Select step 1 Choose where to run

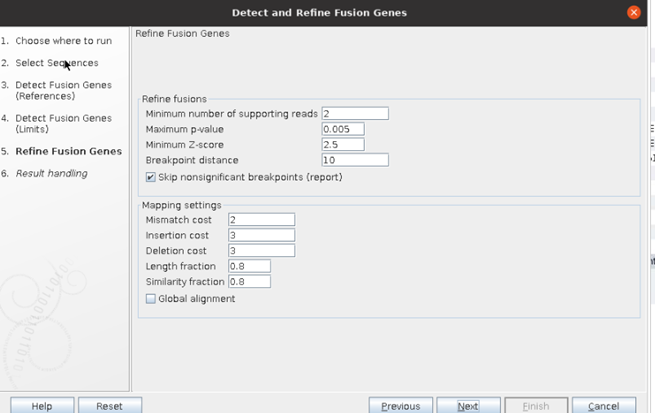tap(63, 41)
